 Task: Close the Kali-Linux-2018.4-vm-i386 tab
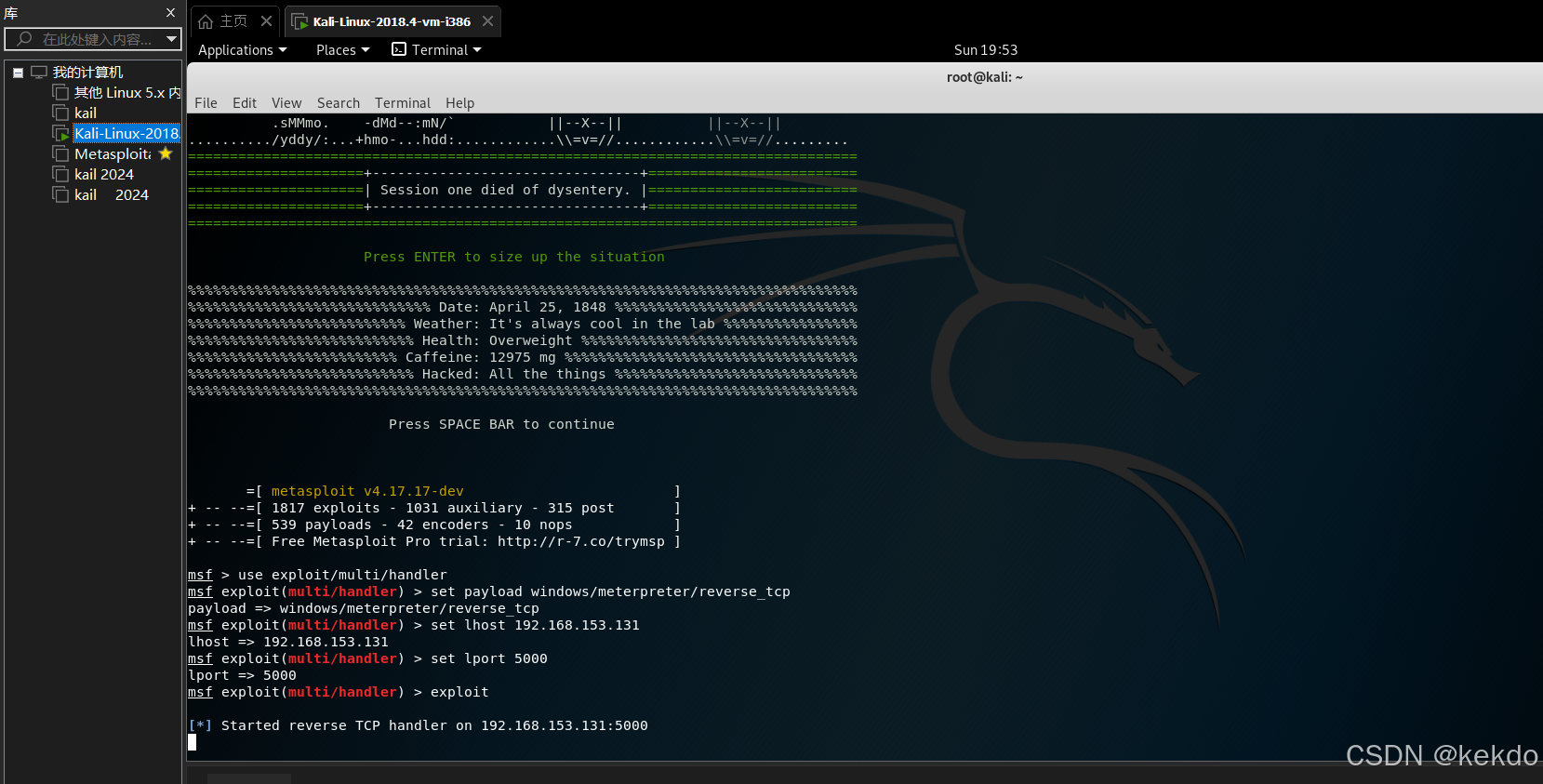pos(487,20)
